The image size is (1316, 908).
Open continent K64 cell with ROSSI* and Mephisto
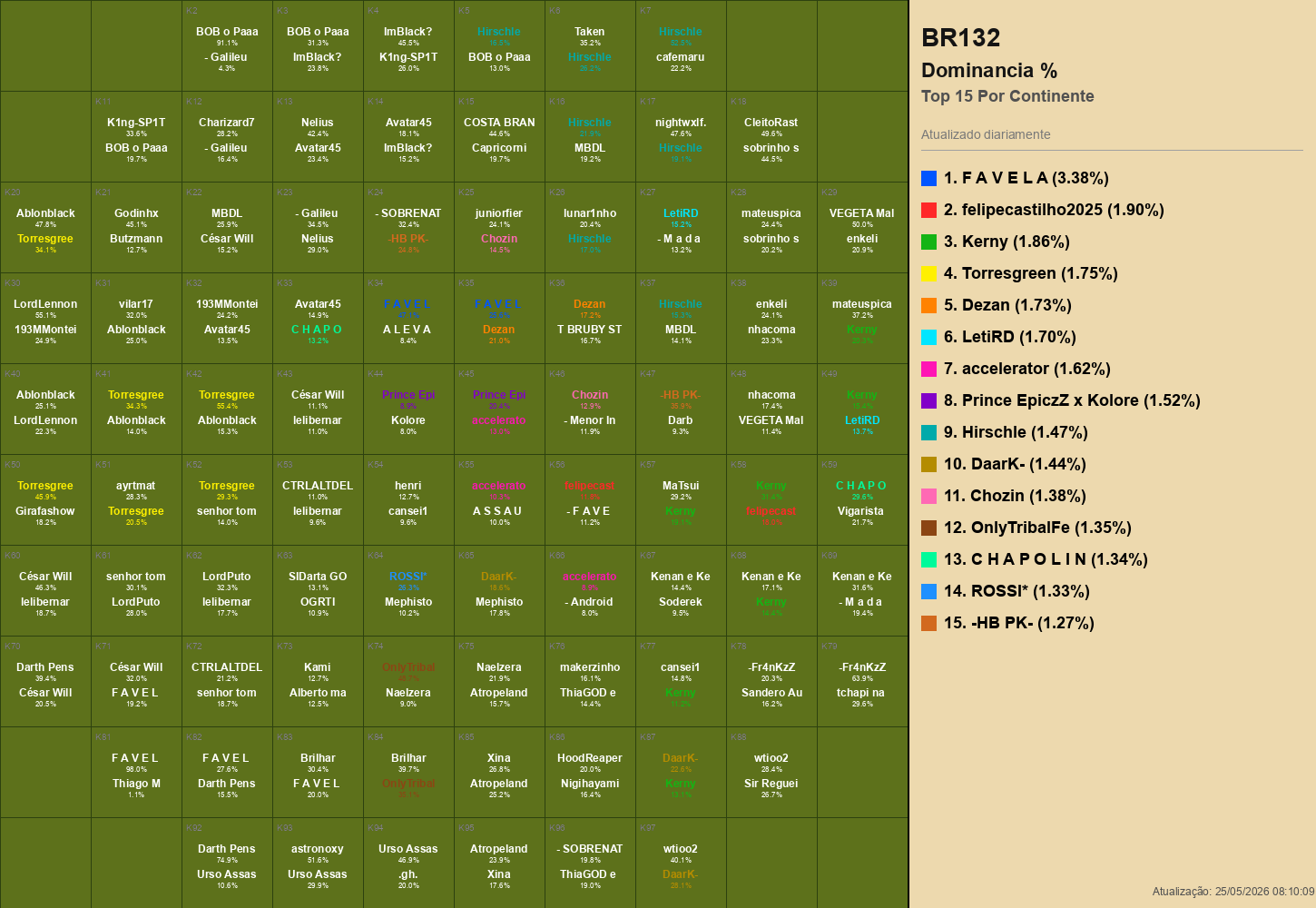(x=408, y=590)
